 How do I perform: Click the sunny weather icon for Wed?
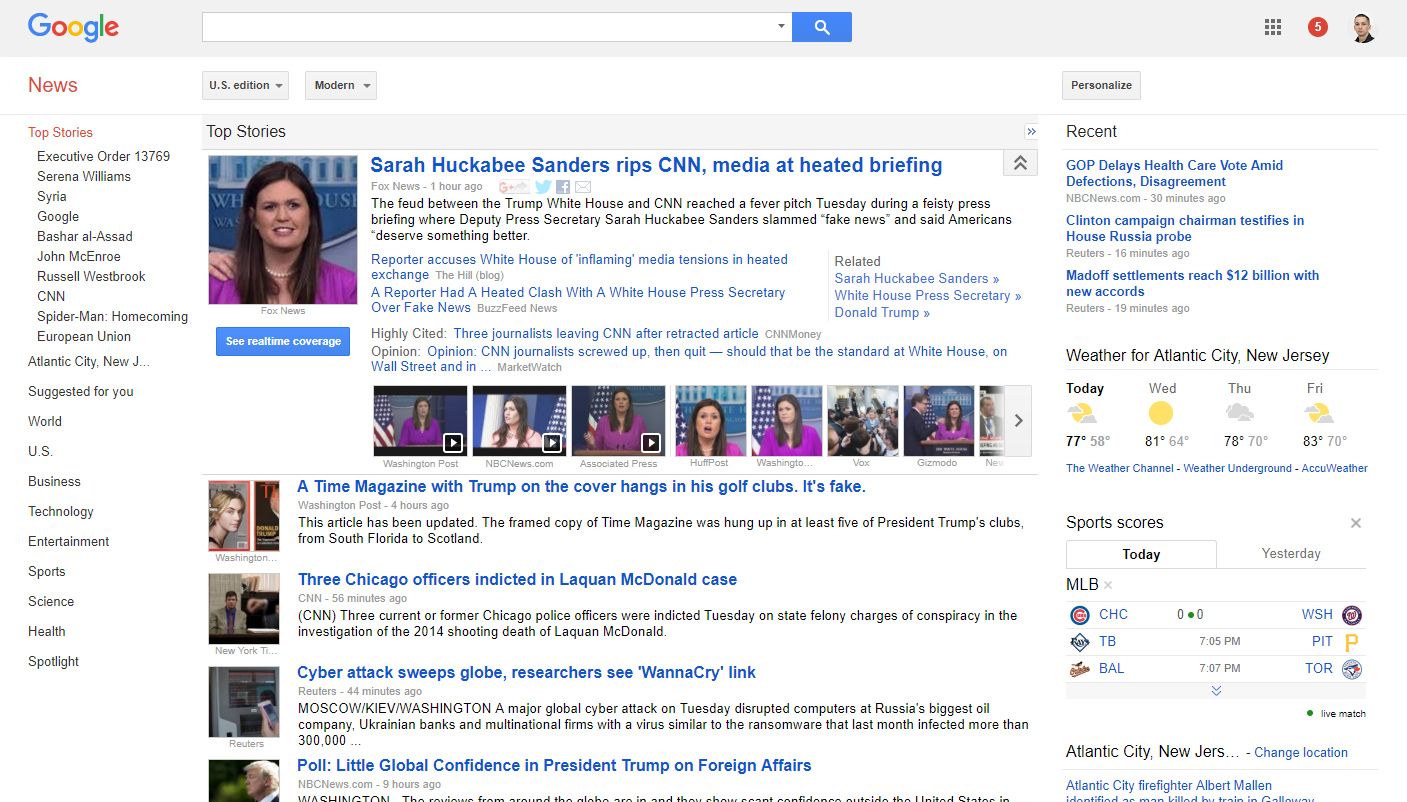1161,413
